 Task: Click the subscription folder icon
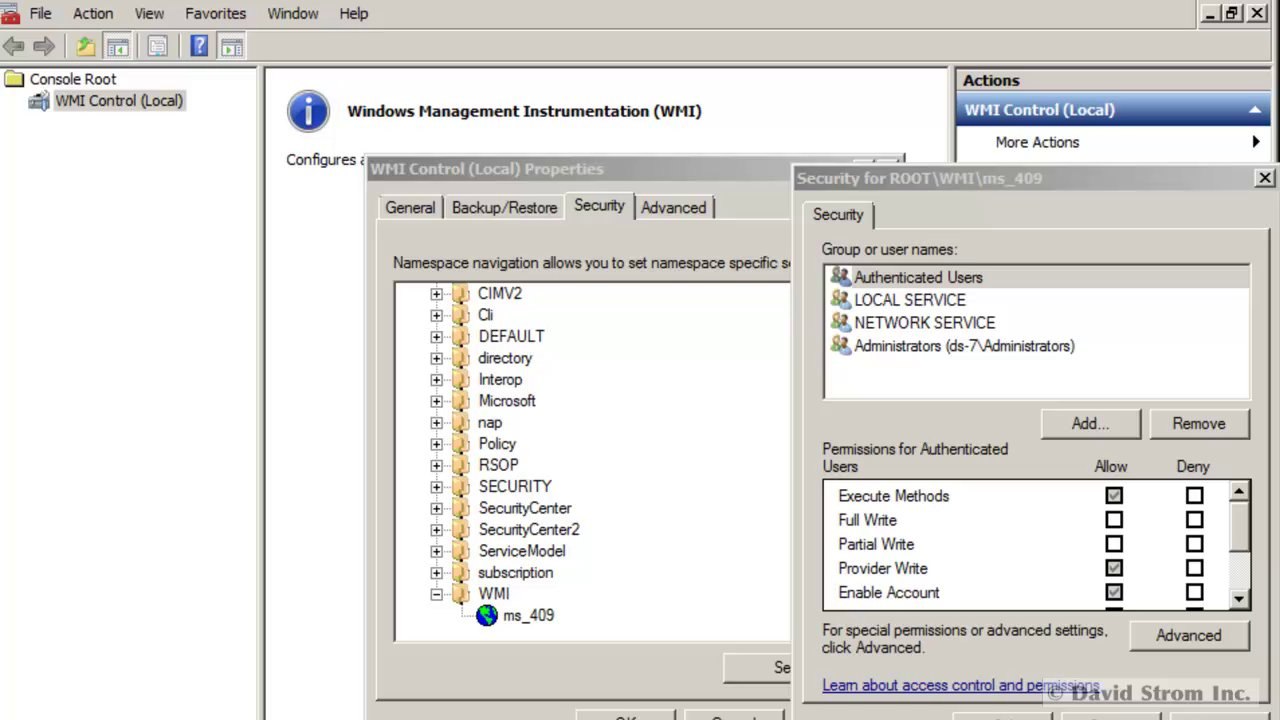pyautogui.click(x=461, y=572)
